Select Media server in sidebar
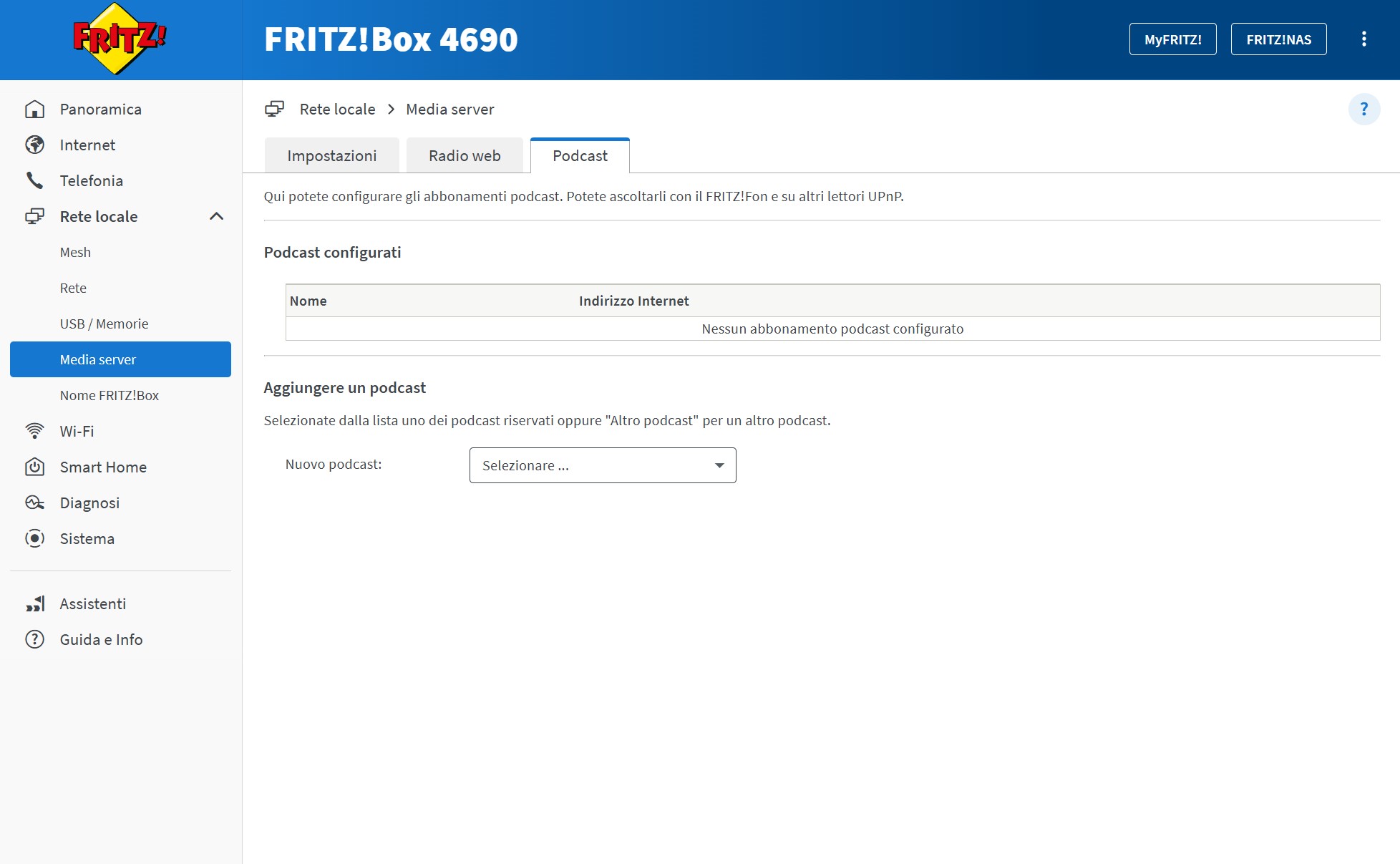This screenshot has width=1400, height=864. (120, 359)
